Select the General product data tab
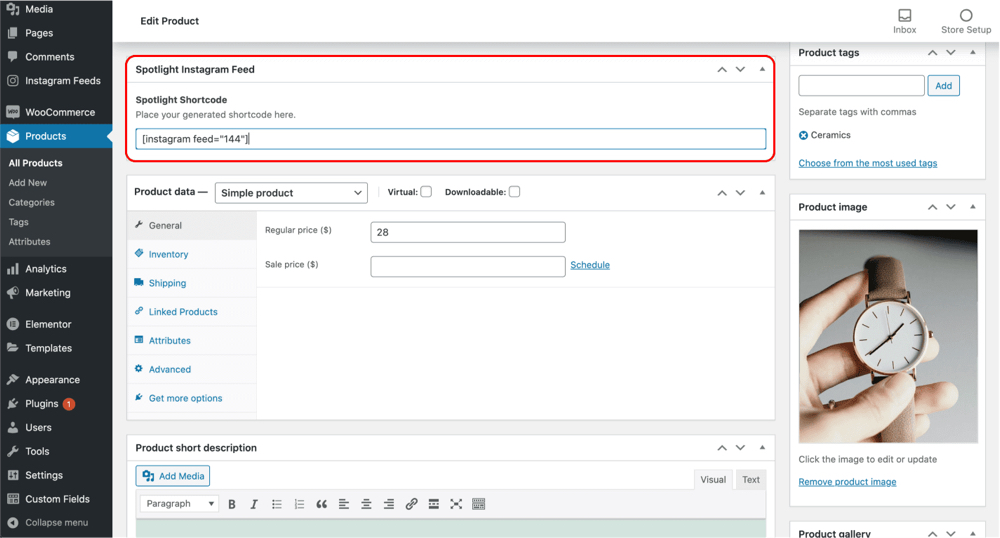 pyautogui.click(x=192, y=226)
